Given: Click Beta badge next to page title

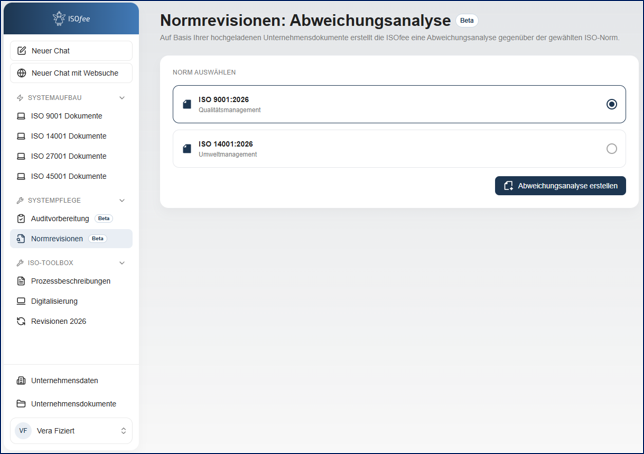Looking at the screenshot, I should pos(467,21).
